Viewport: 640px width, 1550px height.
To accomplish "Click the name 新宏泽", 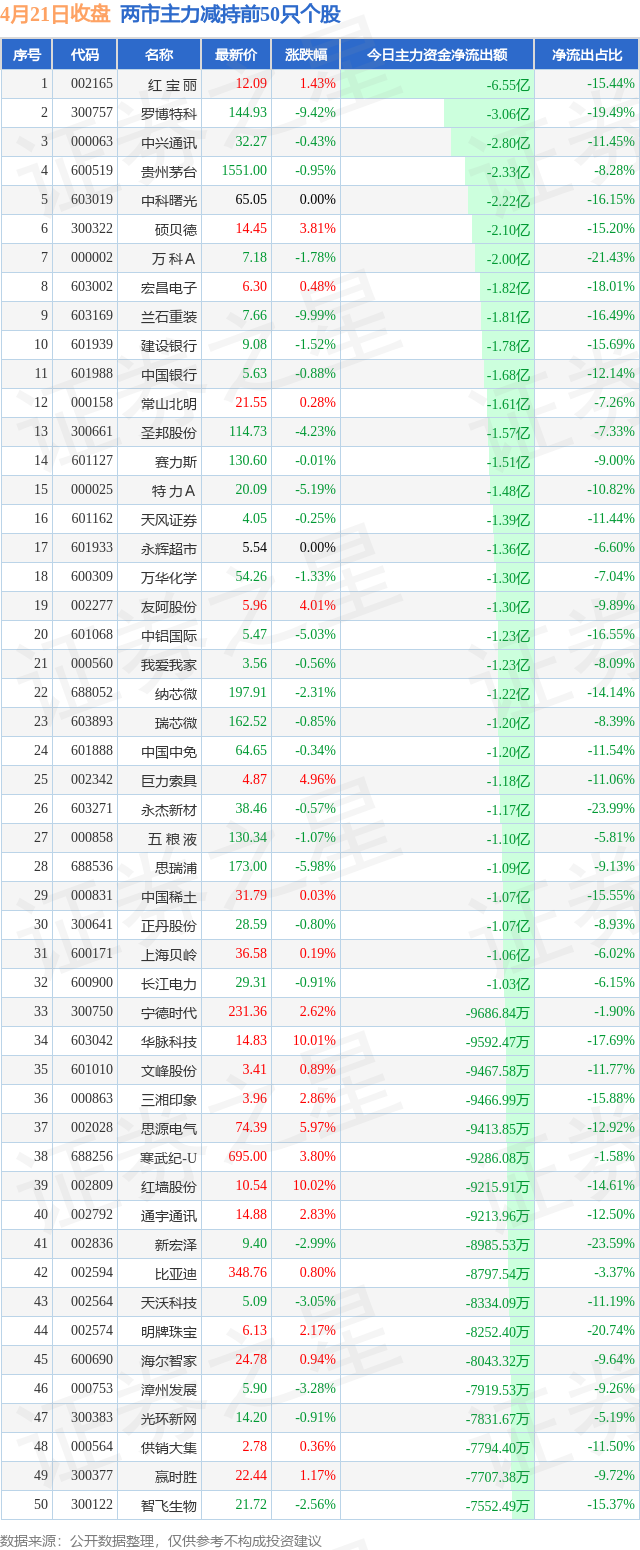I will [x=176, y=1244].
